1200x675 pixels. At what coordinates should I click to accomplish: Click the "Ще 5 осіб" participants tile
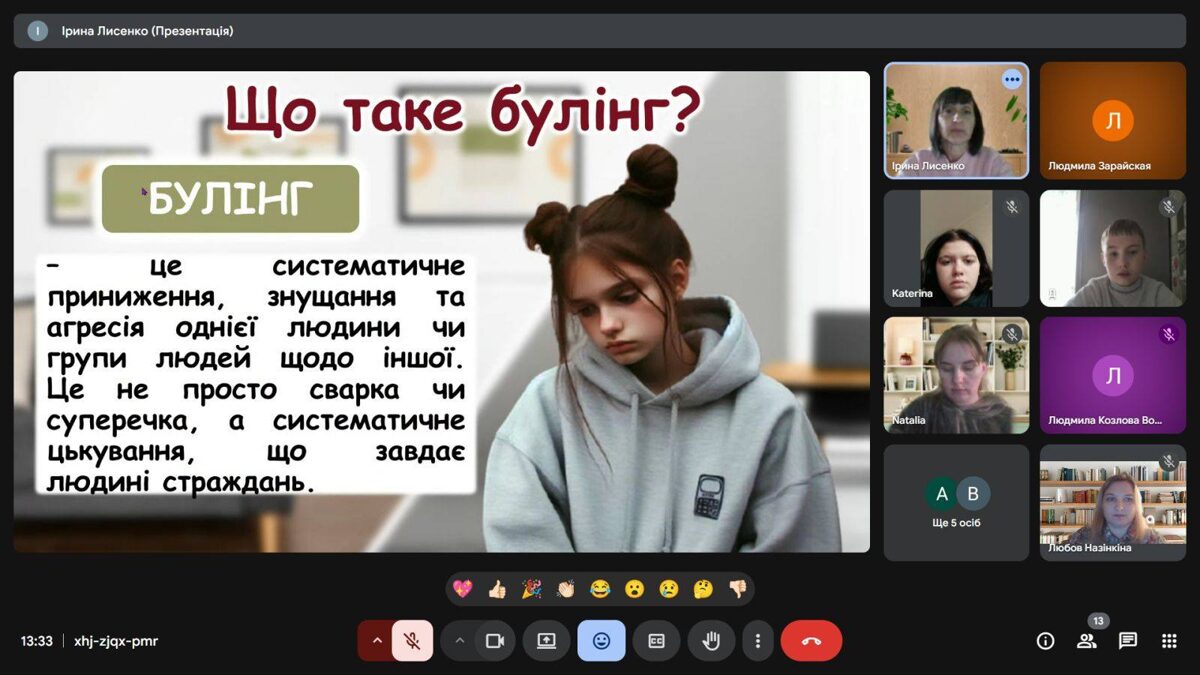pos(956,502)
